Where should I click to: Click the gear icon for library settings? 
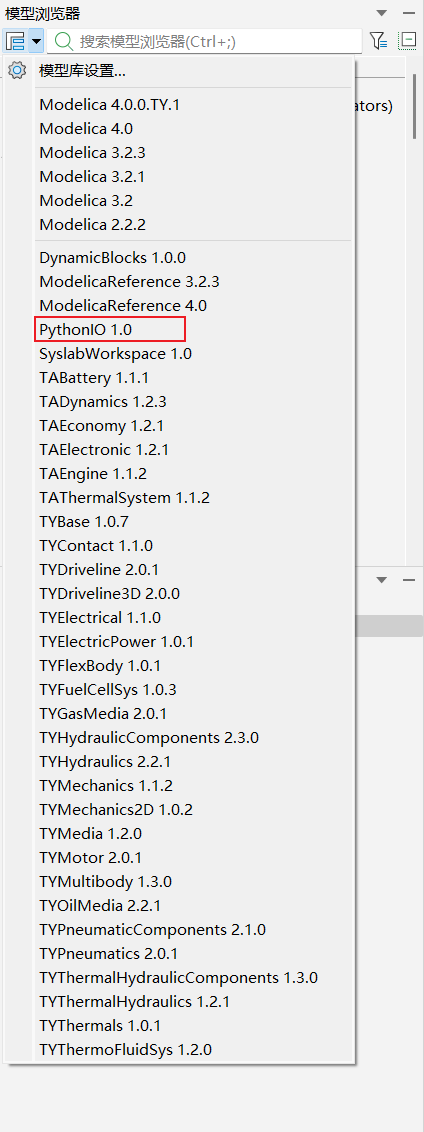(16, 71)
